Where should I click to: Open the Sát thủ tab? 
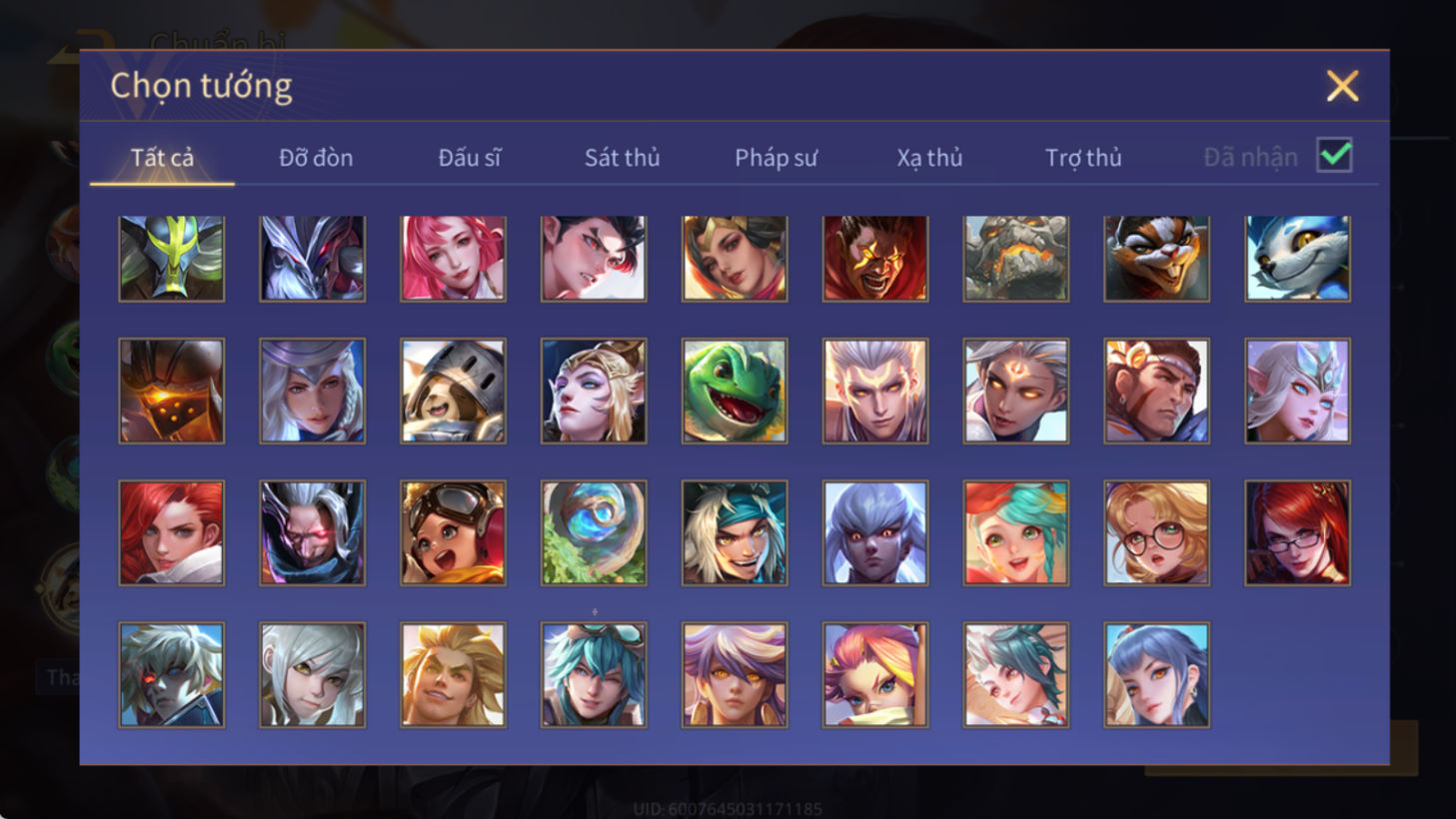click(x=622, y=158)
